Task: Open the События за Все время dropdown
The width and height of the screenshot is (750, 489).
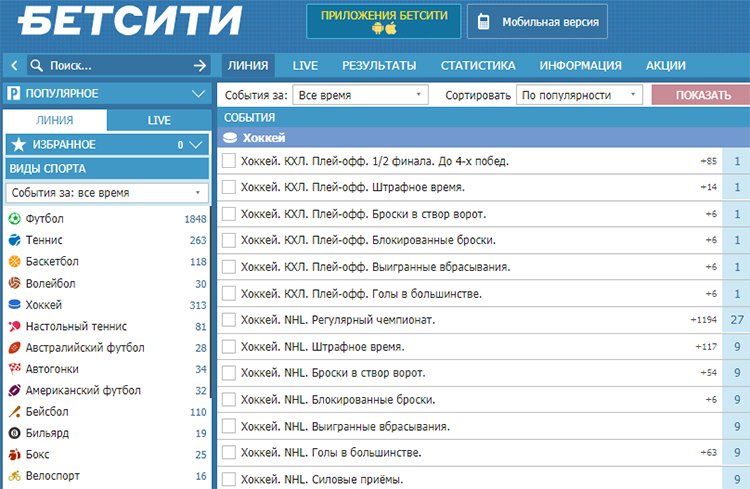Action: (360, 95)
